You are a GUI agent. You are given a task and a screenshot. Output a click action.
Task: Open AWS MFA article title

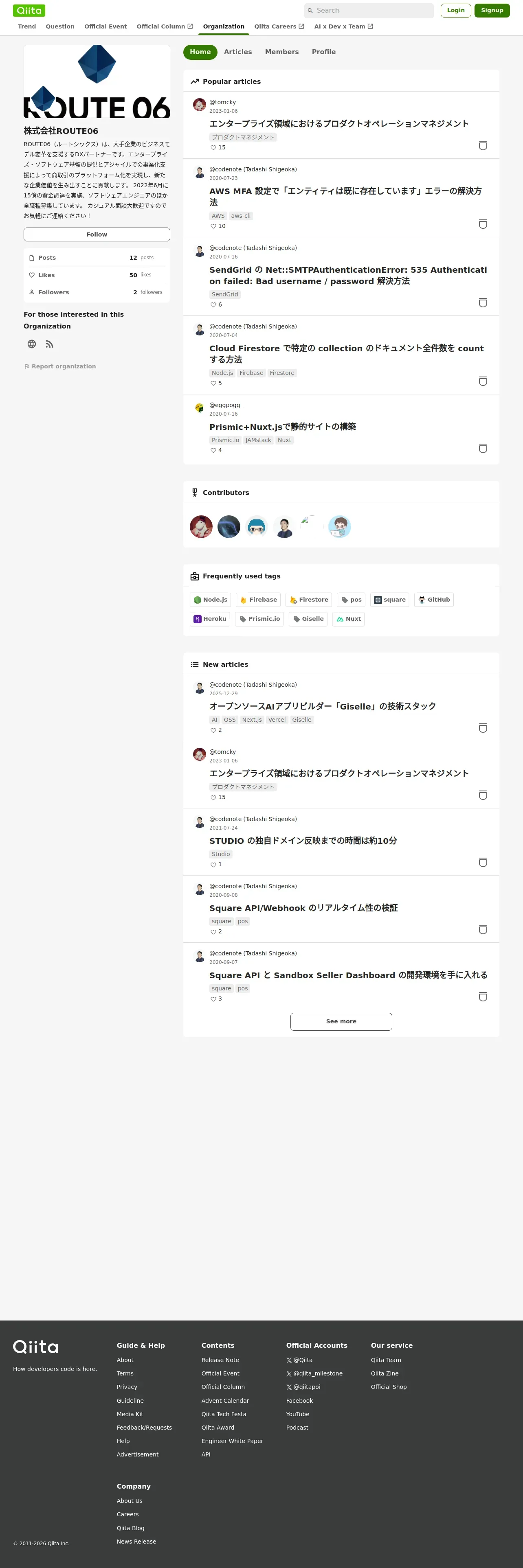pyautogui.click(x=345, y=197)
